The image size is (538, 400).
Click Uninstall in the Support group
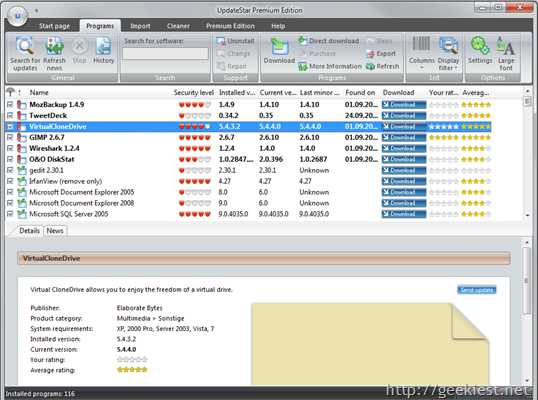(235, 41)
